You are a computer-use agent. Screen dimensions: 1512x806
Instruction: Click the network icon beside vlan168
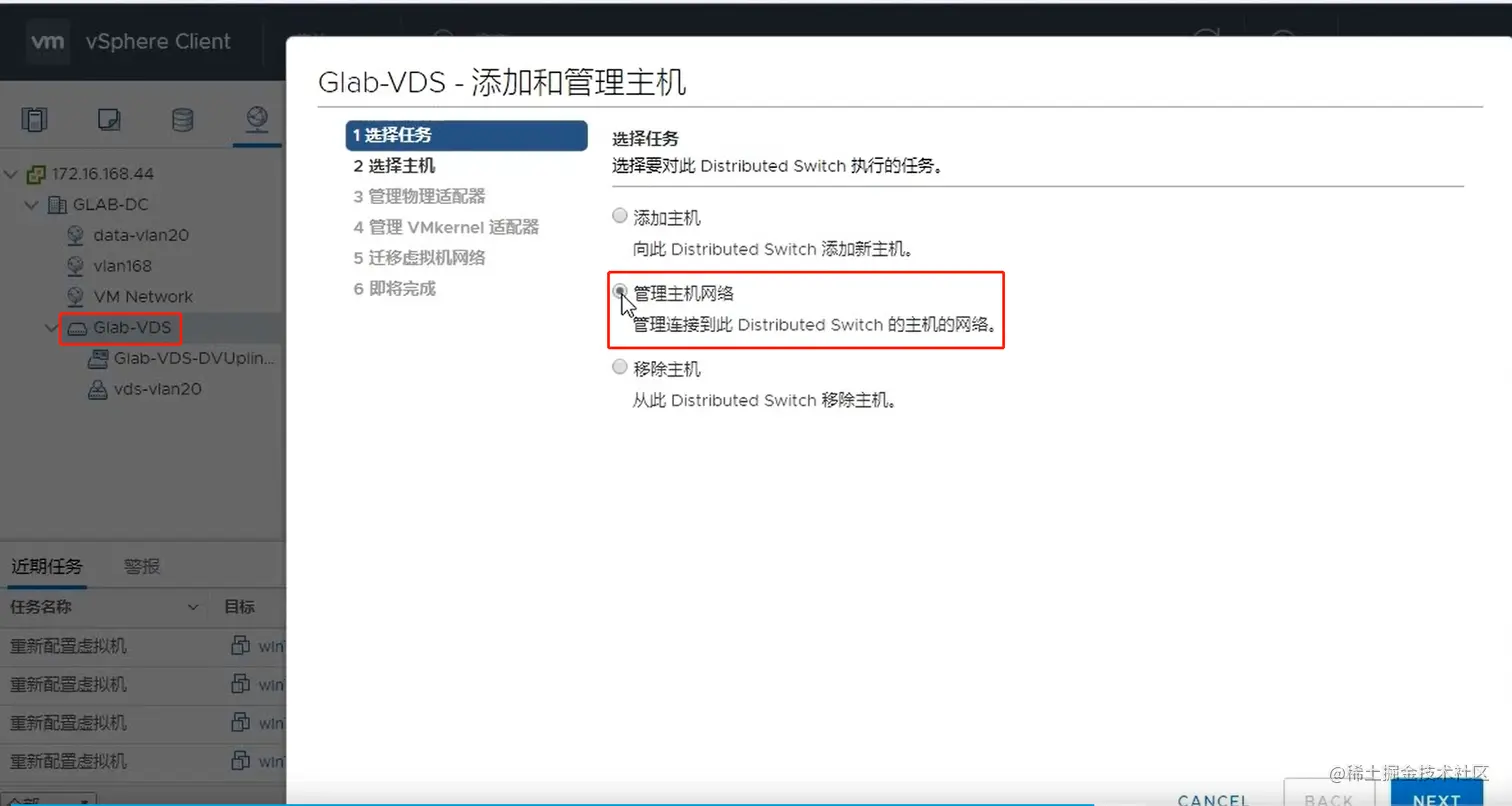76,266
